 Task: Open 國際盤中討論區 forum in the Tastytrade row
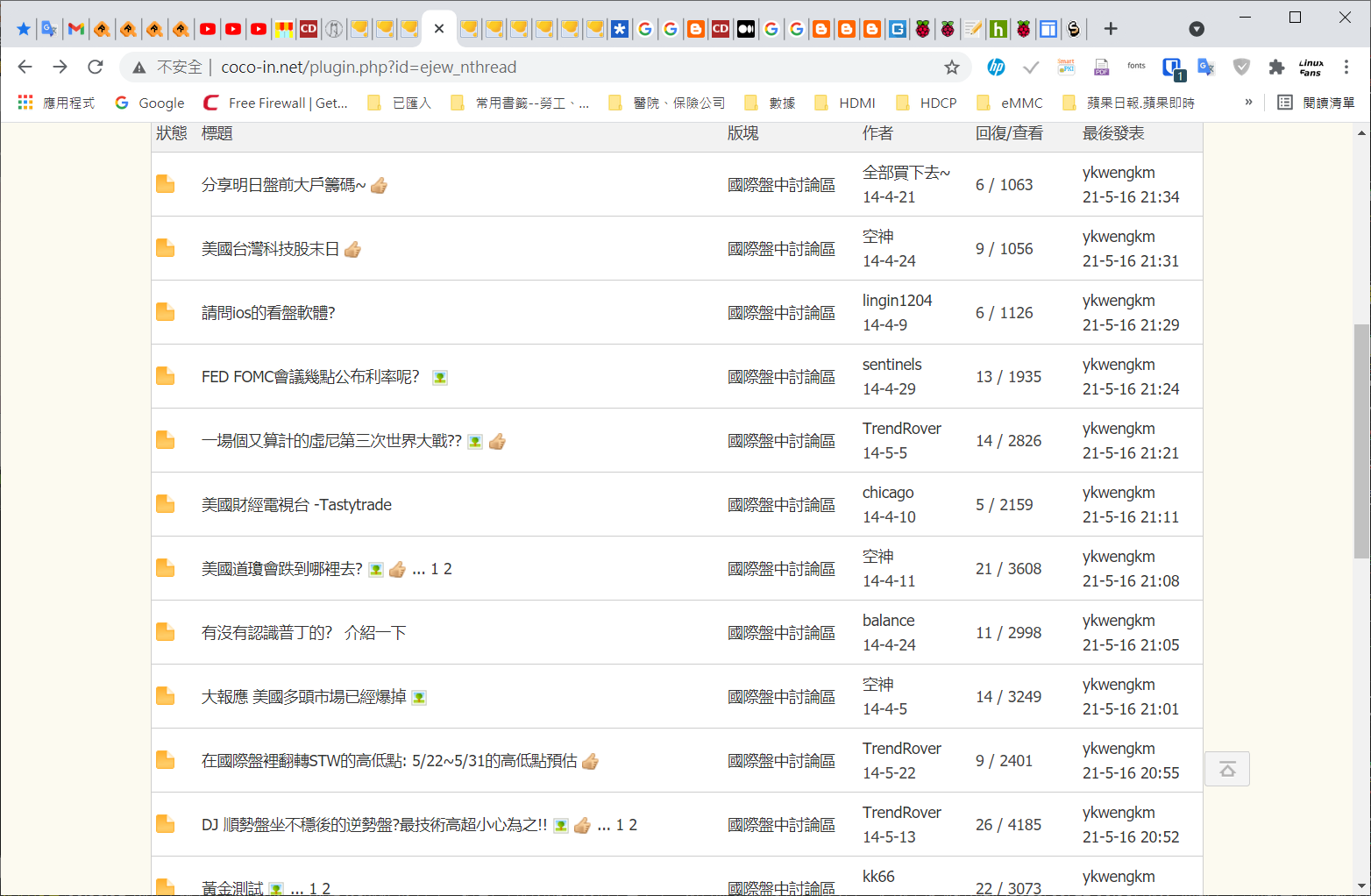pyautogui.click(x=781, y=505)
